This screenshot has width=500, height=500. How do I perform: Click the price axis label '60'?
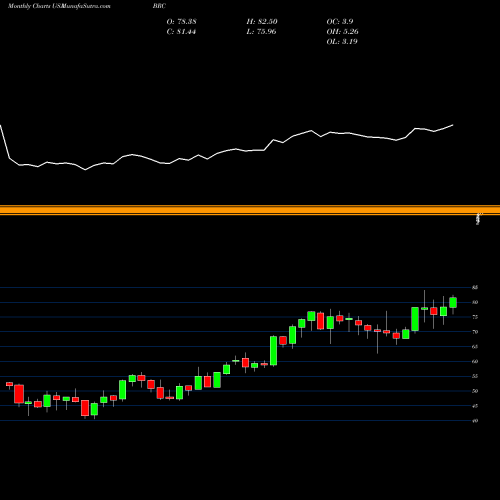475,361
